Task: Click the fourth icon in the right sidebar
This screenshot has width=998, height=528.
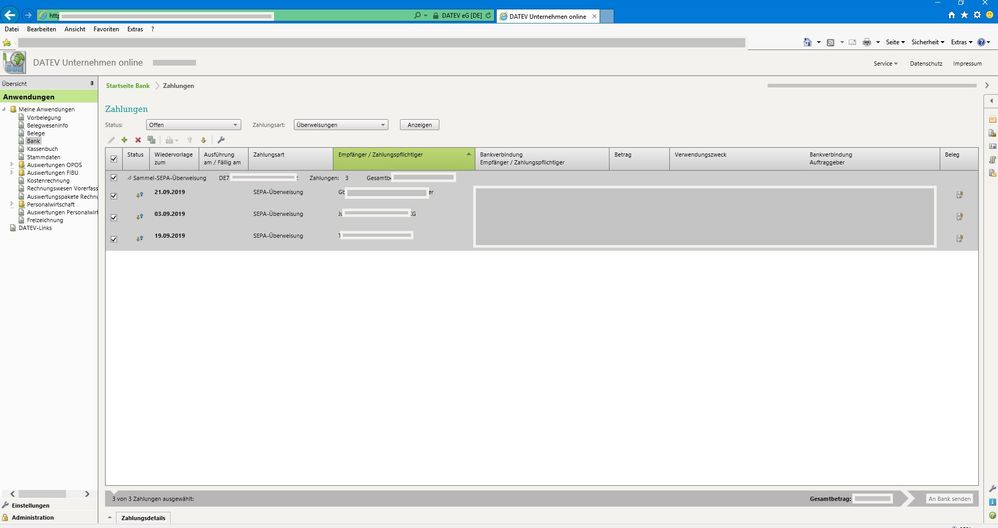Action: [x=992, y=160]
